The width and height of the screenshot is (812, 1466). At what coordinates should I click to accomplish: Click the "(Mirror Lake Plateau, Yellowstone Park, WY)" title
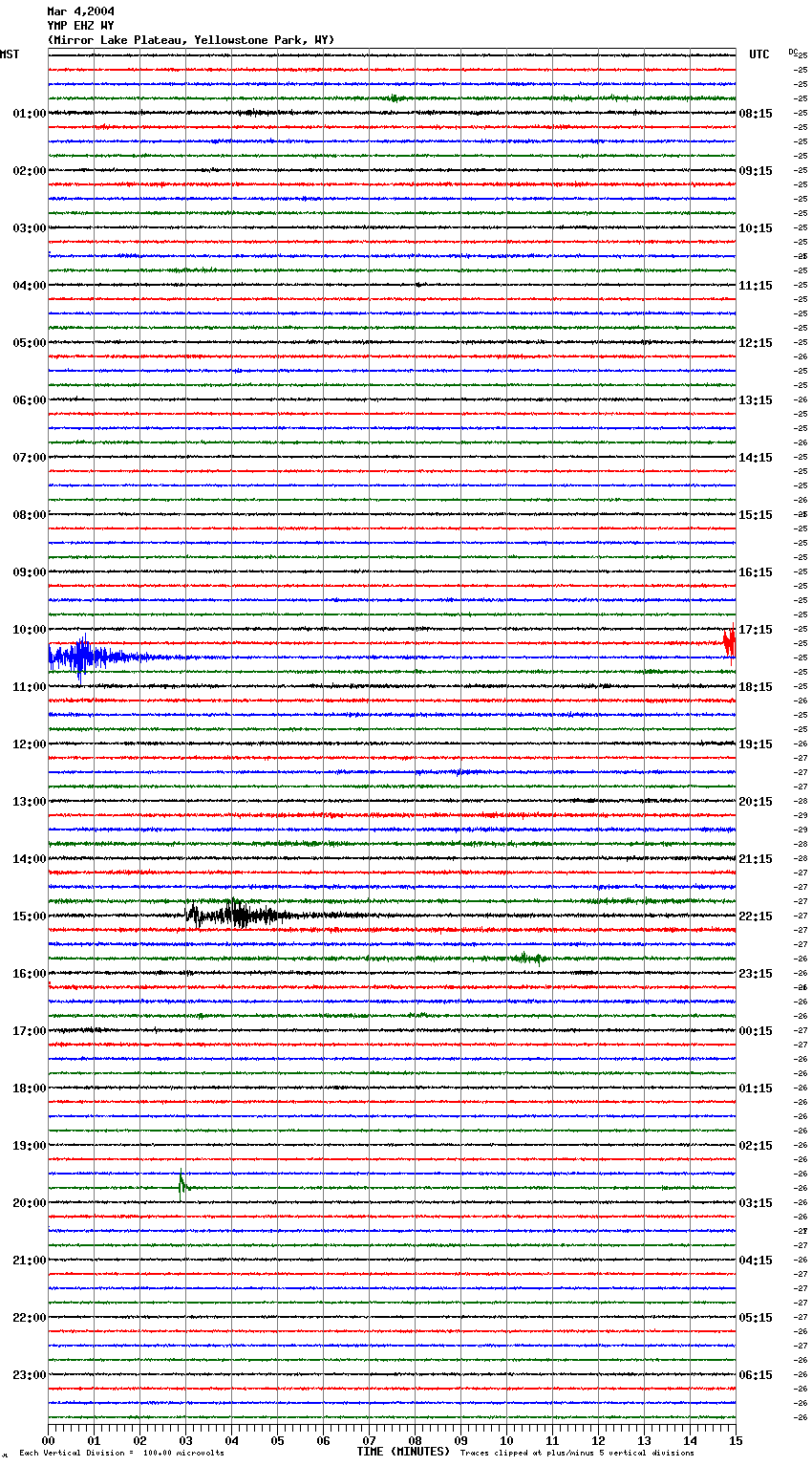coord(191,40)
